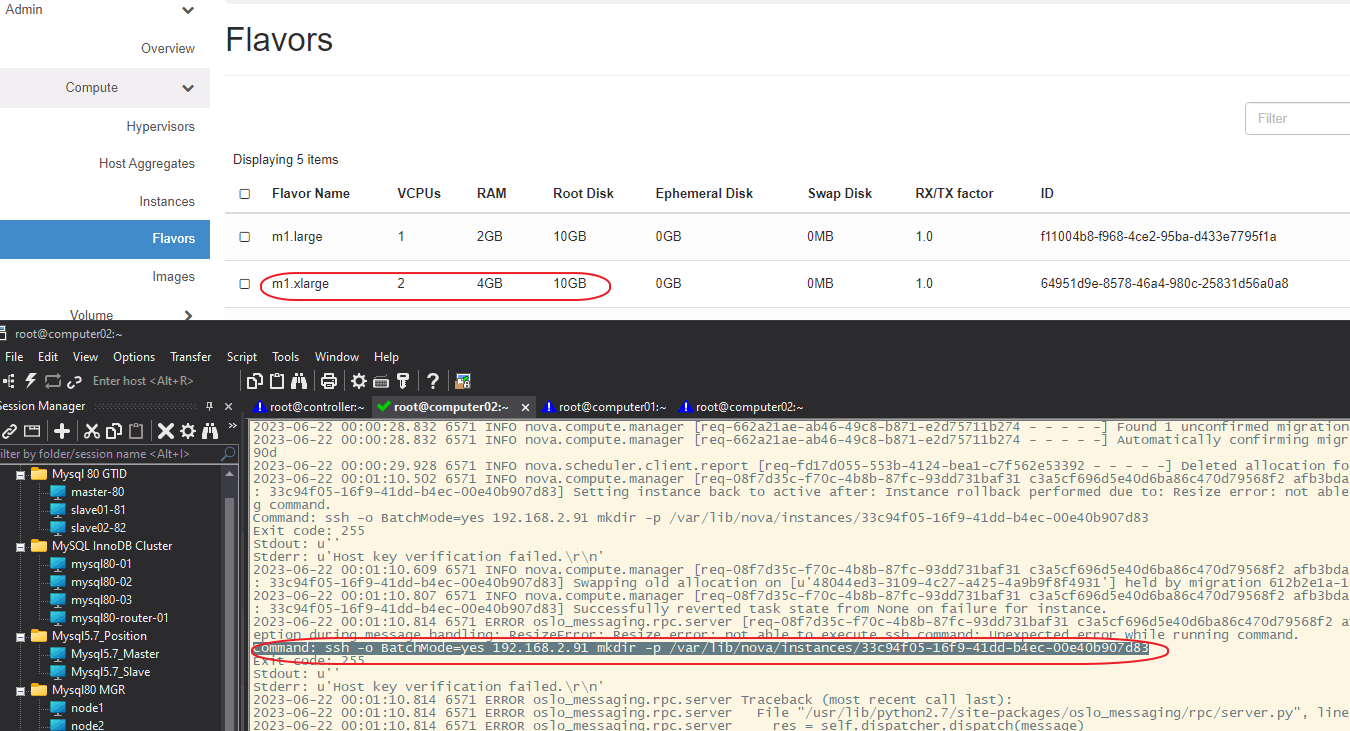
Task: Click the Flavors Filter input field
Action: click(x=1297, y=118)
